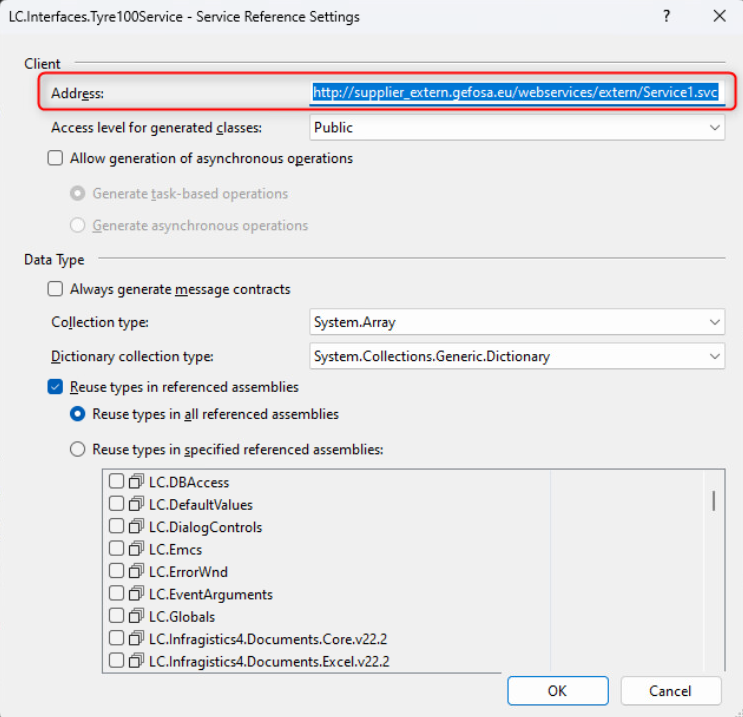Select Reuse types in all referenced assemblies

(77, 414)
